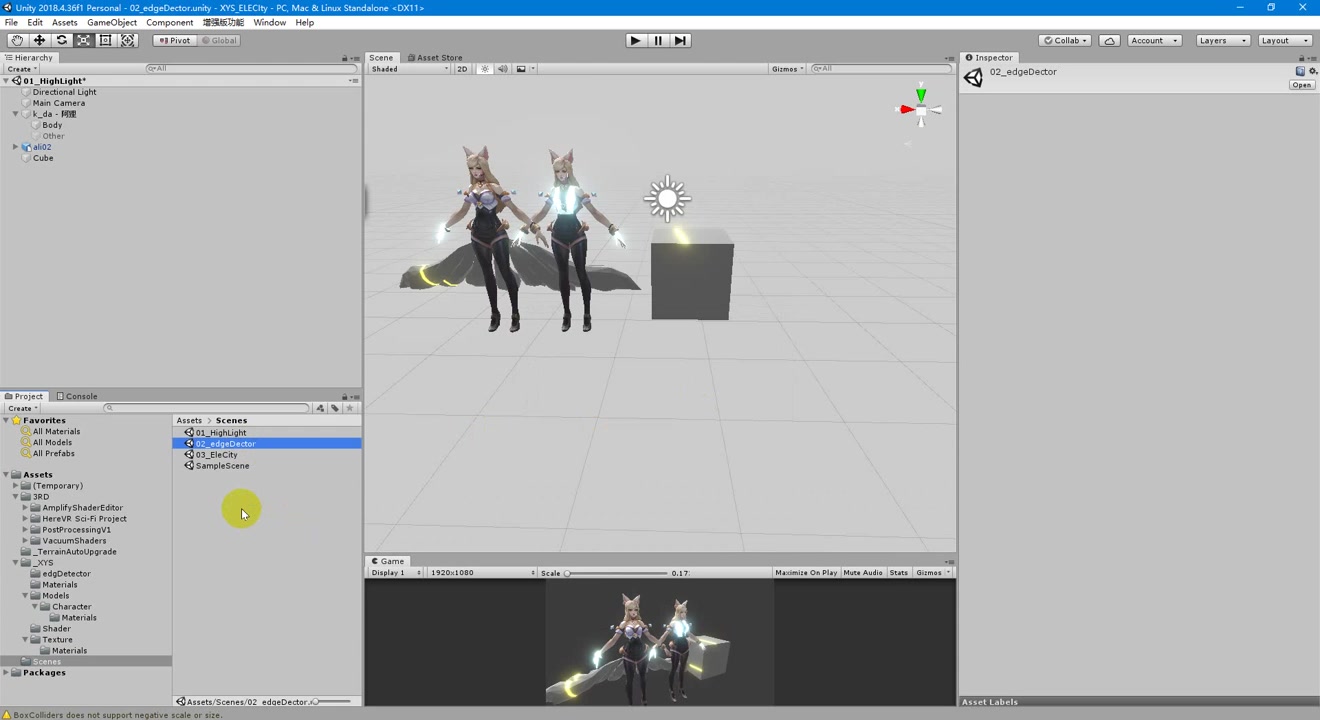Toggle scene lighting
The width and height of the screenshot is (1320, 720).
pyautogui.click(x=485, y=69)
